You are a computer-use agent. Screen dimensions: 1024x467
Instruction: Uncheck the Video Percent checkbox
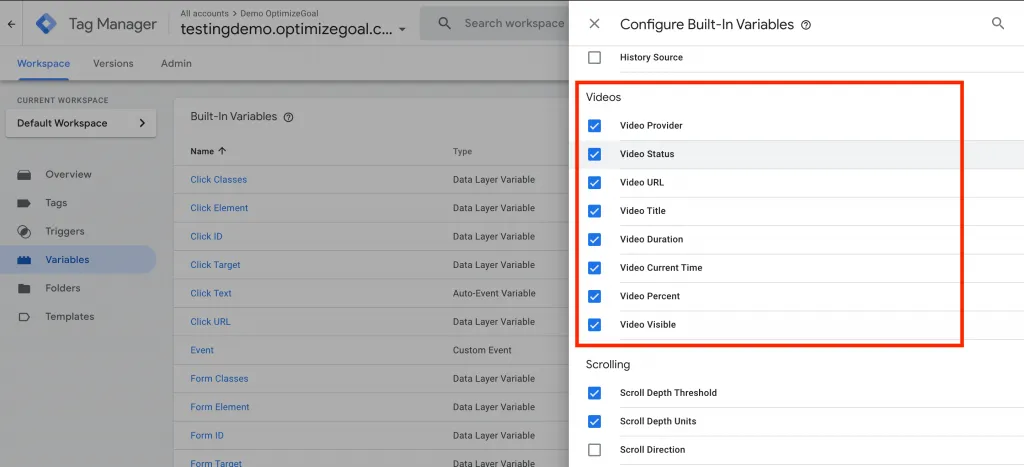pyautogui.click(x=594, y=296)
